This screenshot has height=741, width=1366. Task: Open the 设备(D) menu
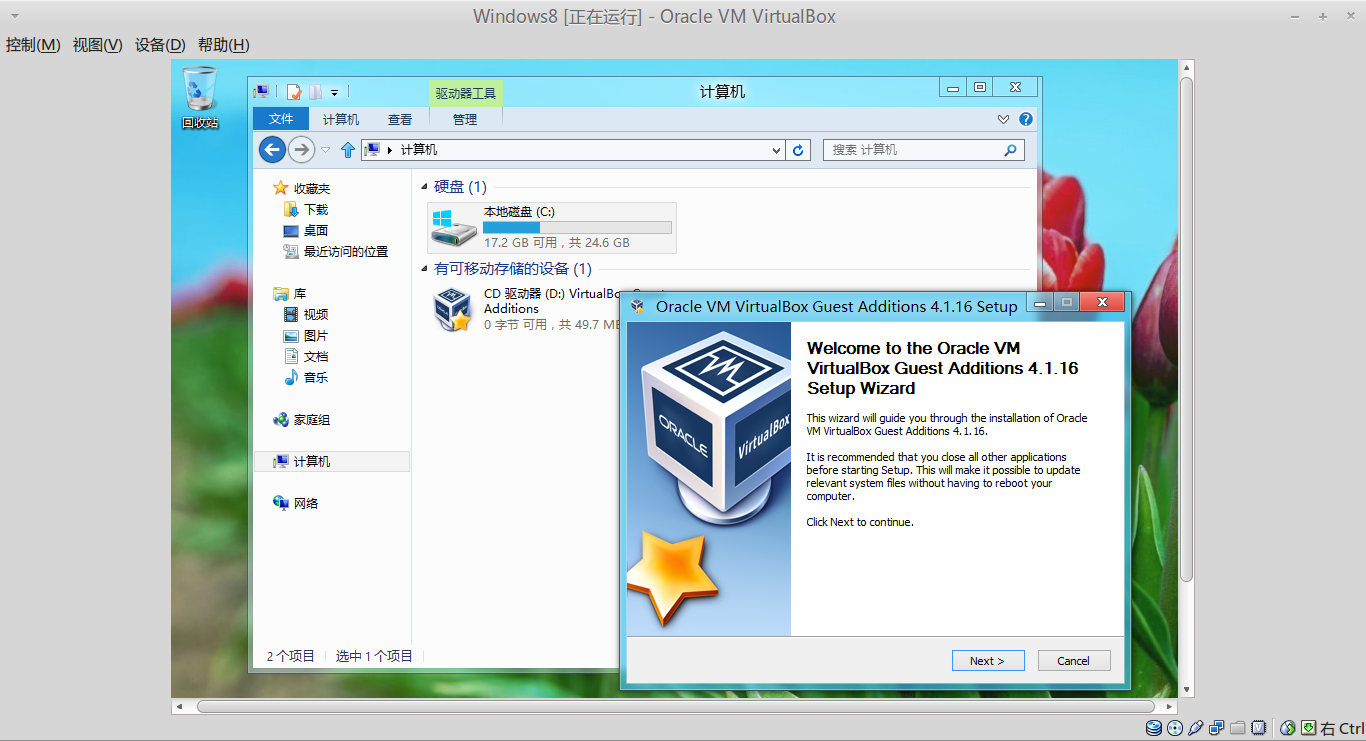tap(160, 45)
